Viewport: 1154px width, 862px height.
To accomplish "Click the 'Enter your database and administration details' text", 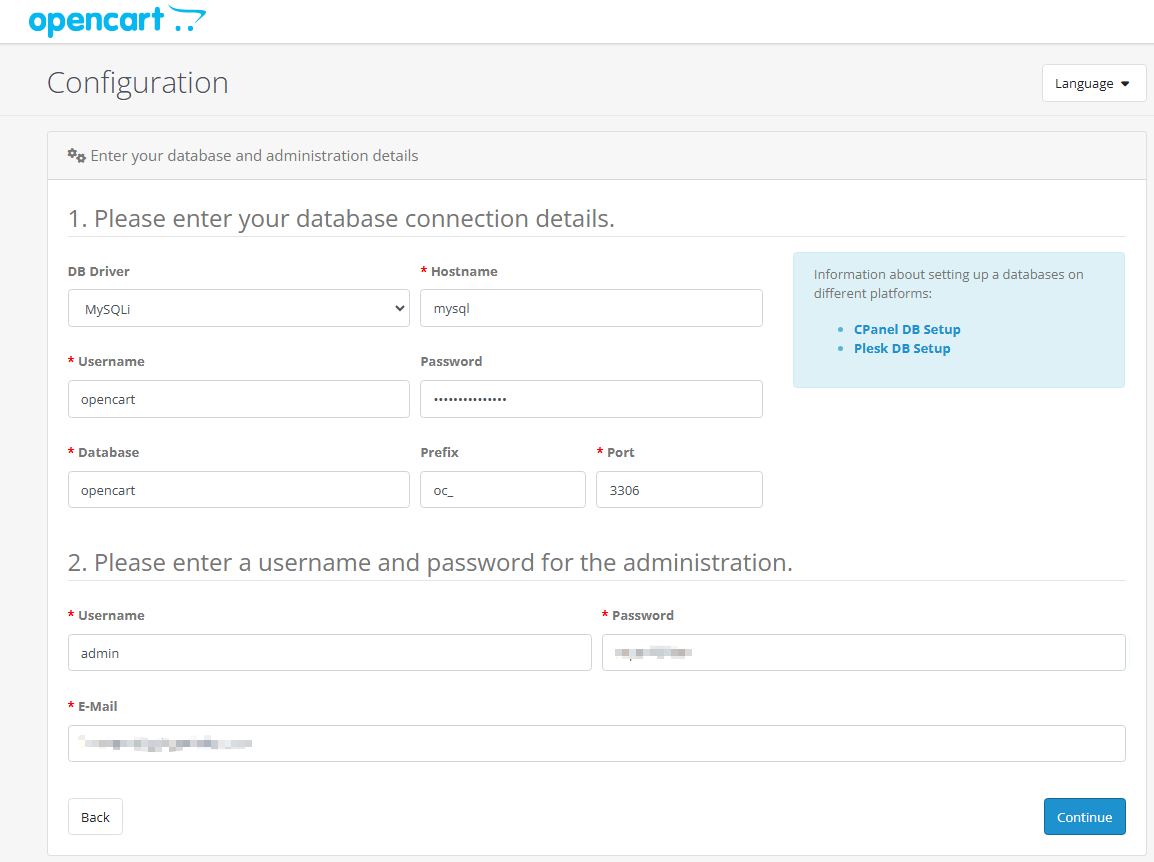I will tap(254, 155).
